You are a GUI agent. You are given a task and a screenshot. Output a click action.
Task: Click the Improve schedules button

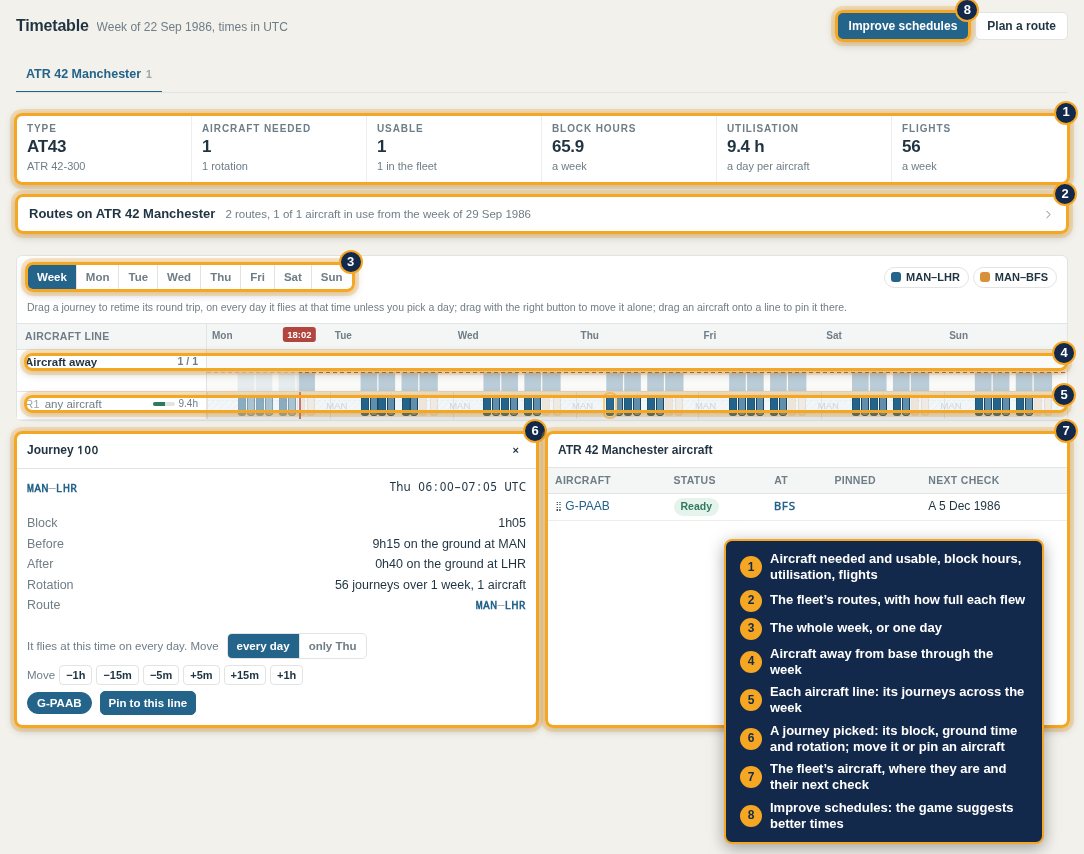click(x=902, y=26)
